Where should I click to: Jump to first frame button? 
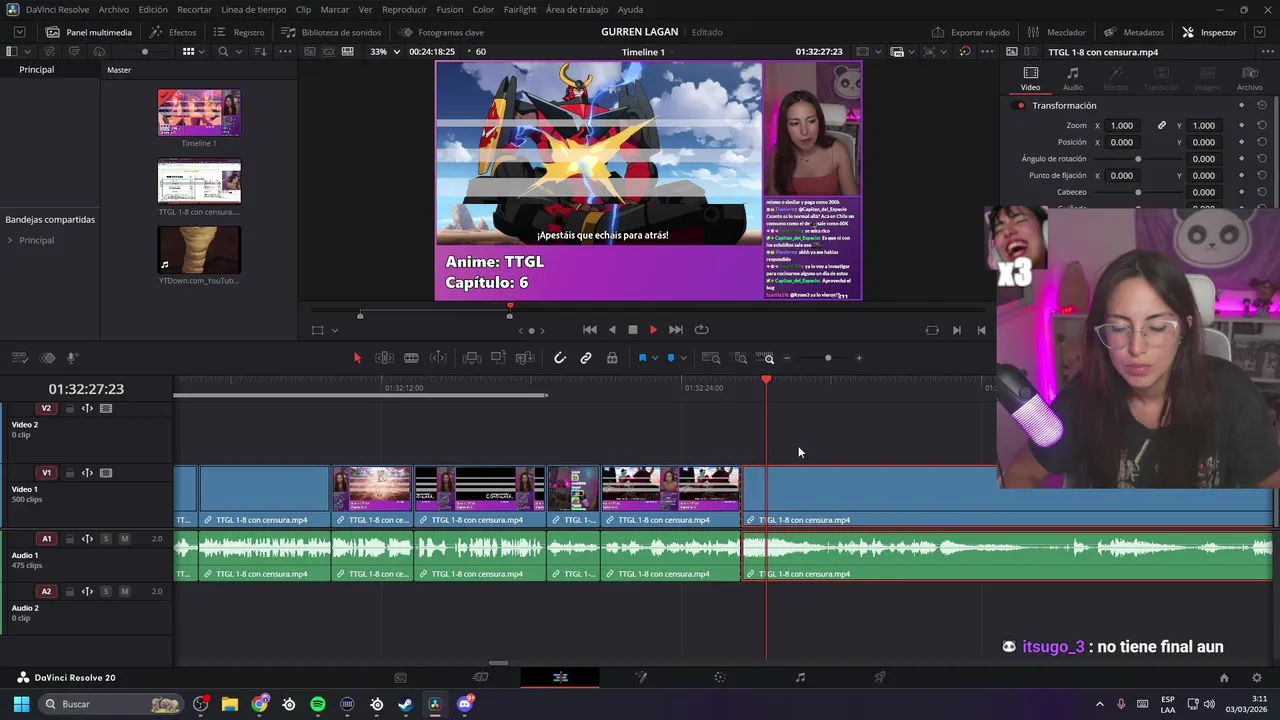tap(590, 330)
